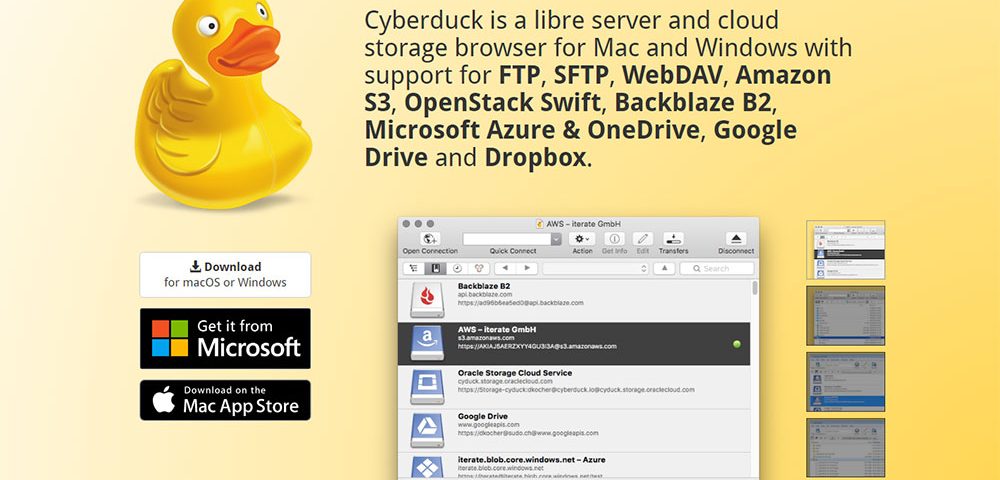Select the Oracle Storage Cloud drive icon
Screen dimensions: 1000x480
(427, 386)
